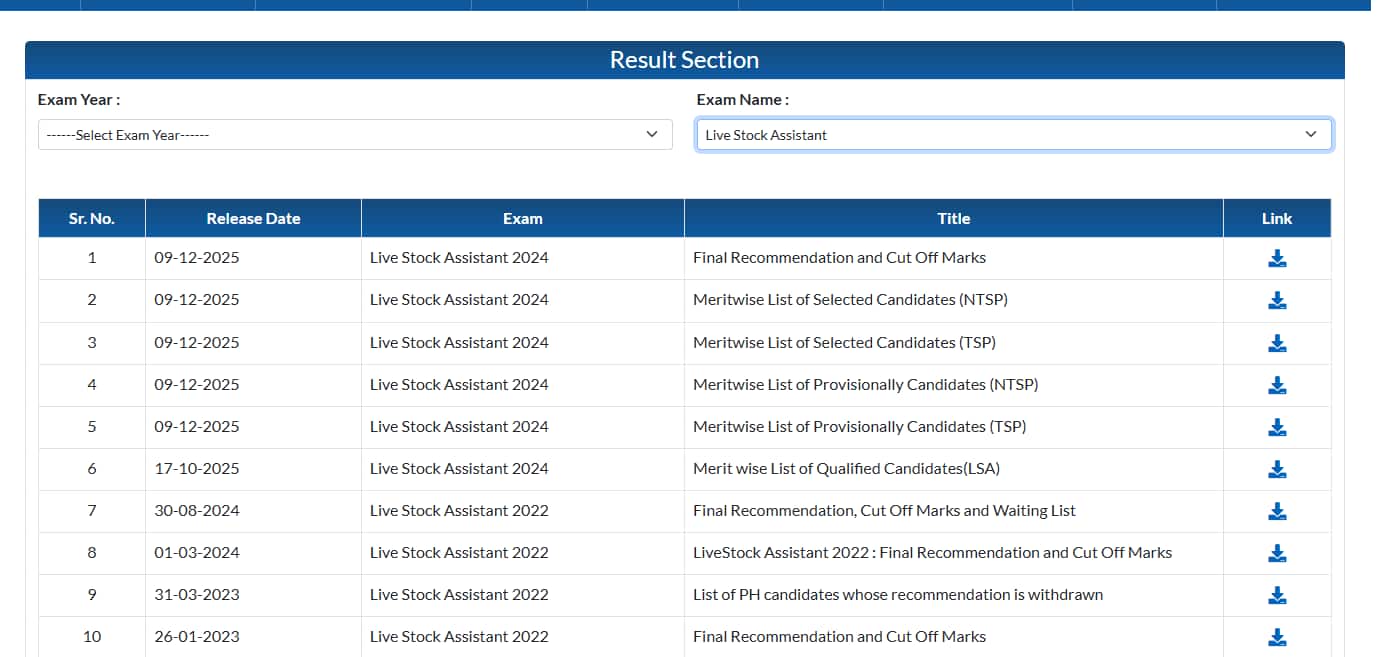Screen dimensions: 1380x657
Task: Download Meritwise Provisionally Candidates (NTSP) list
Action: (x=1276, y=385)
